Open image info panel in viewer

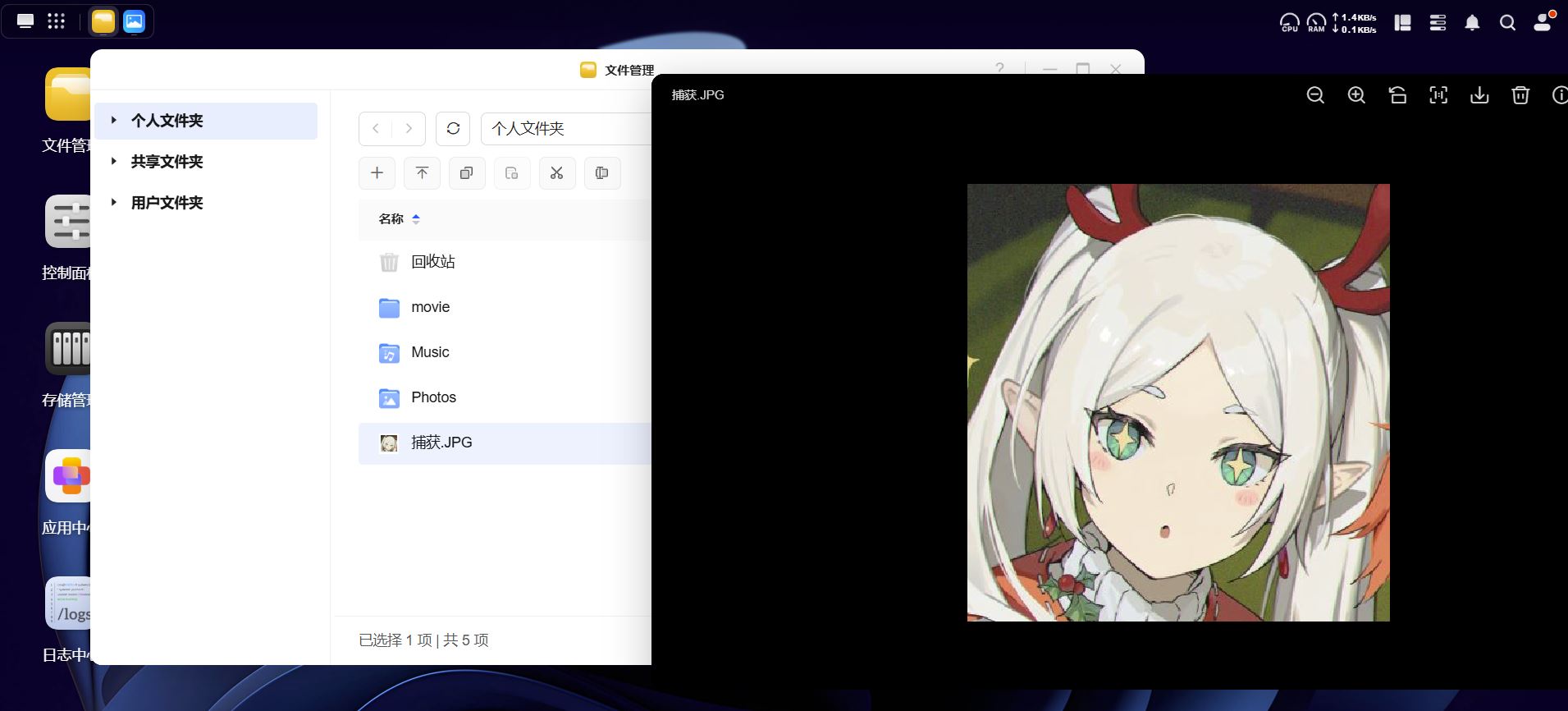point(1560,95)
